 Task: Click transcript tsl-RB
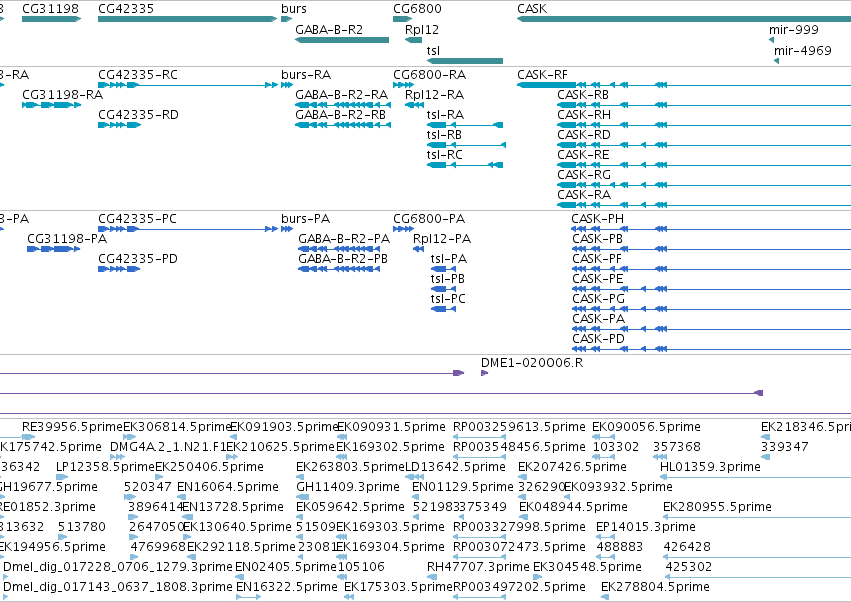click(x=467, y=145)
